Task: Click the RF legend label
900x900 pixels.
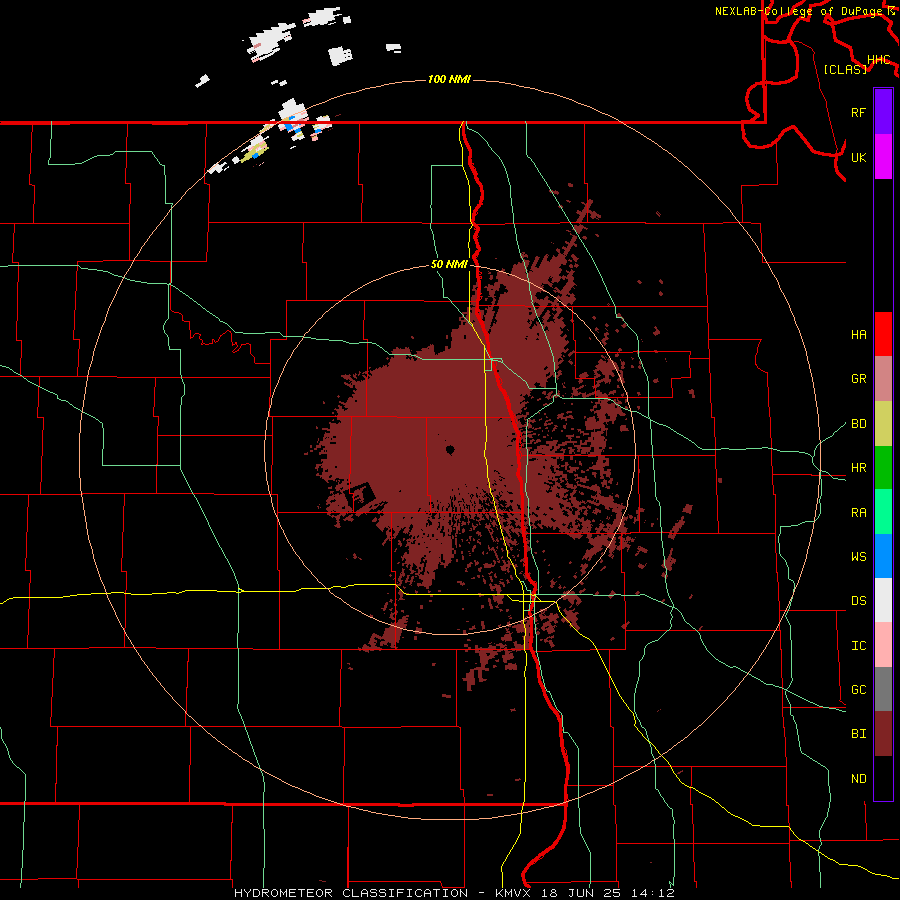Action: click(x=858, y=112)
